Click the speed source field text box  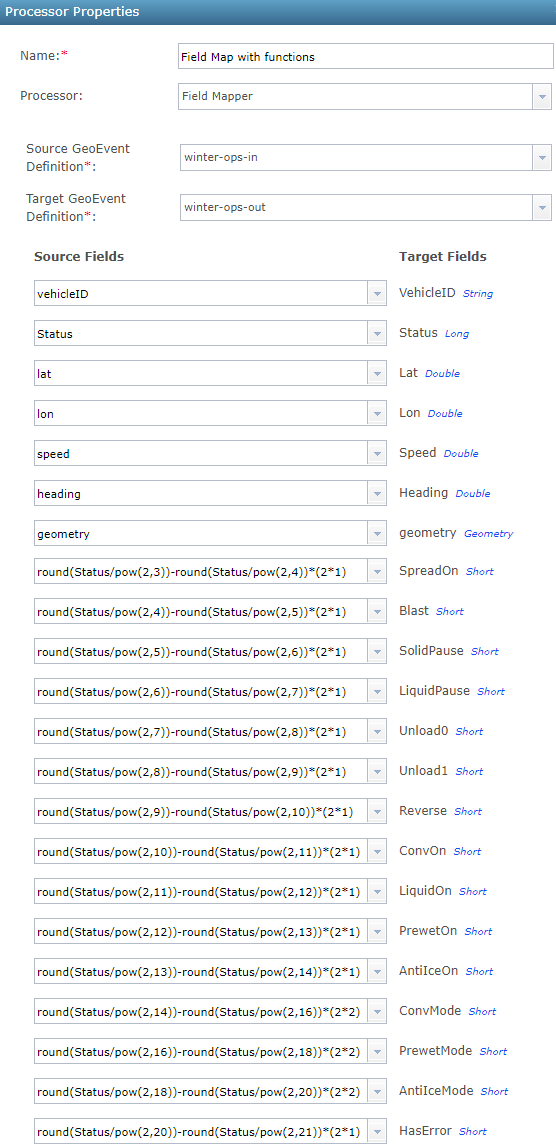201,454
